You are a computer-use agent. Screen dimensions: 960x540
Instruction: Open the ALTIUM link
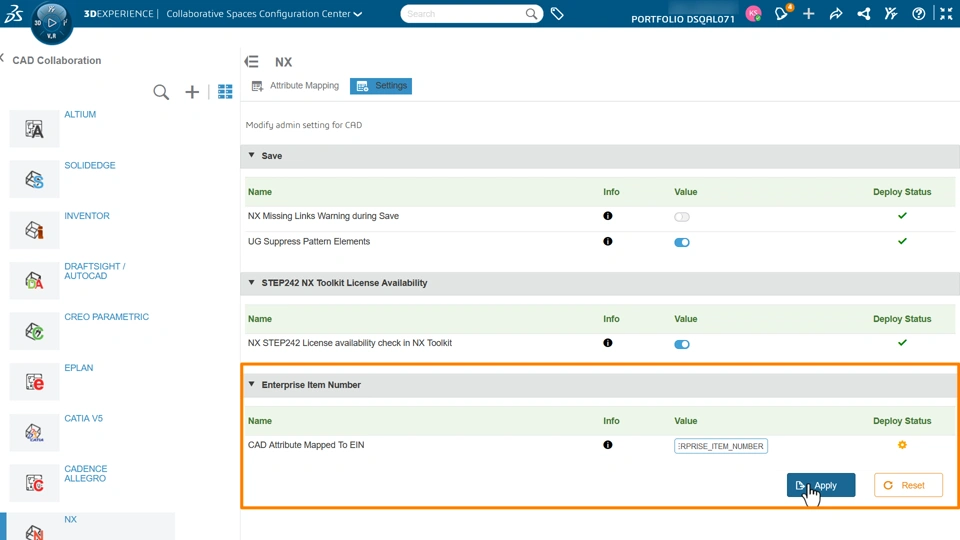tap(80, 114)
